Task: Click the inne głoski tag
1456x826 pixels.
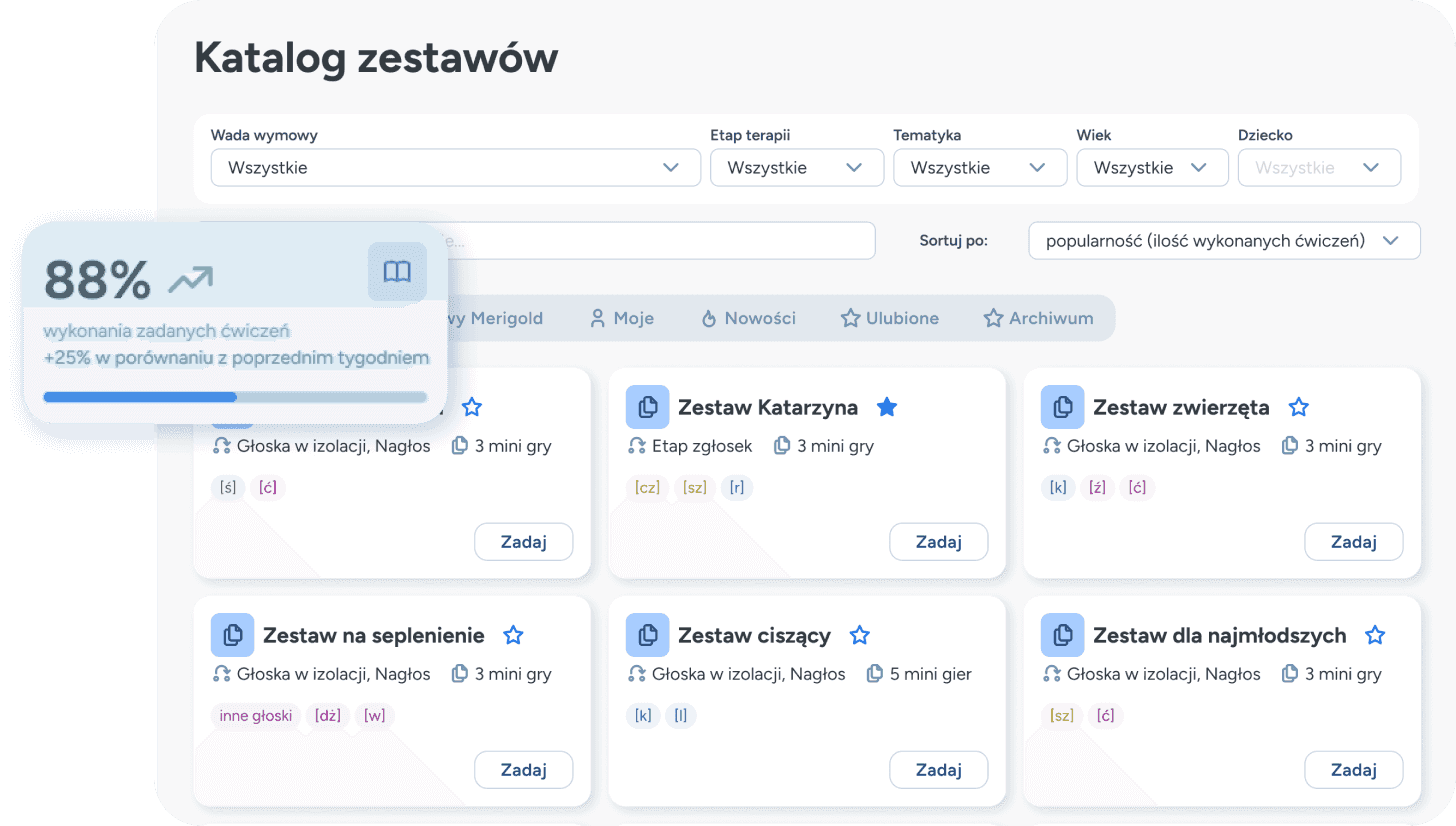Action: (256, 716)
